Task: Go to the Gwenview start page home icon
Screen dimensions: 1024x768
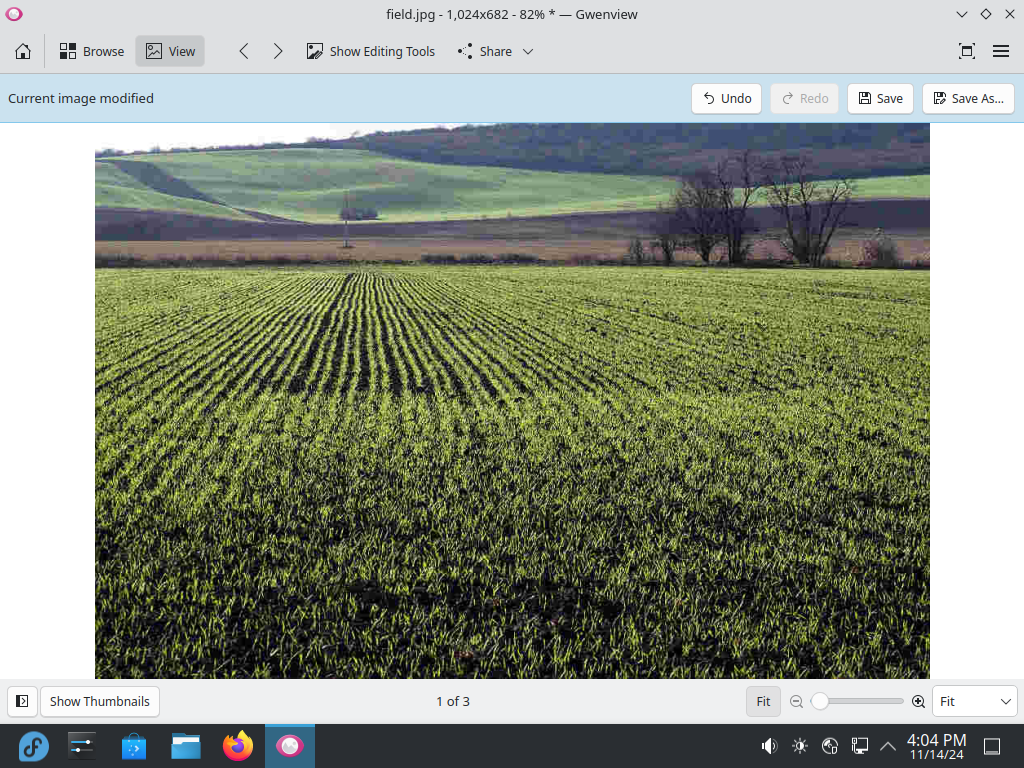Action: point(23,51)
